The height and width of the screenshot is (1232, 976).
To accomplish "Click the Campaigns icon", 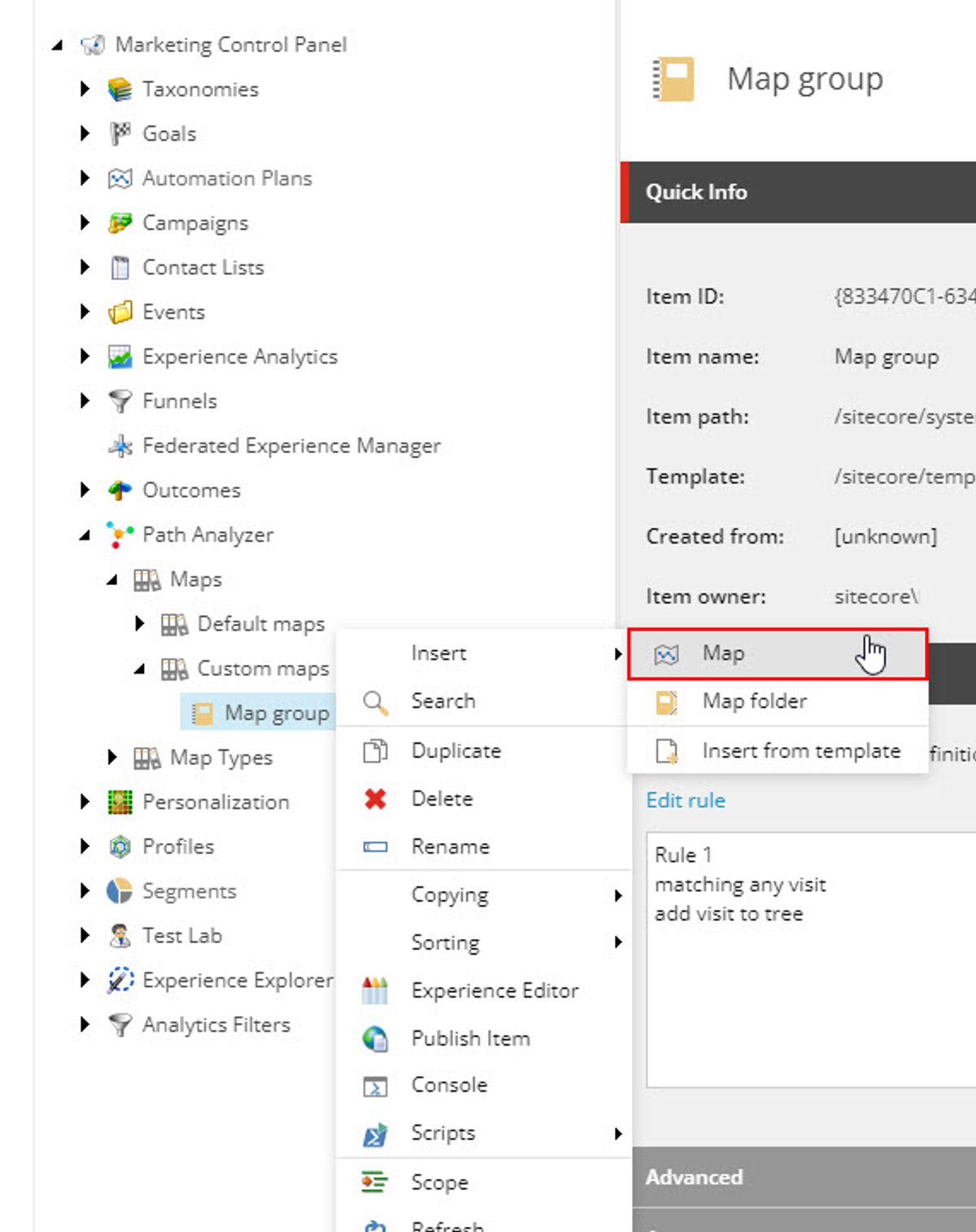I will point(120,223).
